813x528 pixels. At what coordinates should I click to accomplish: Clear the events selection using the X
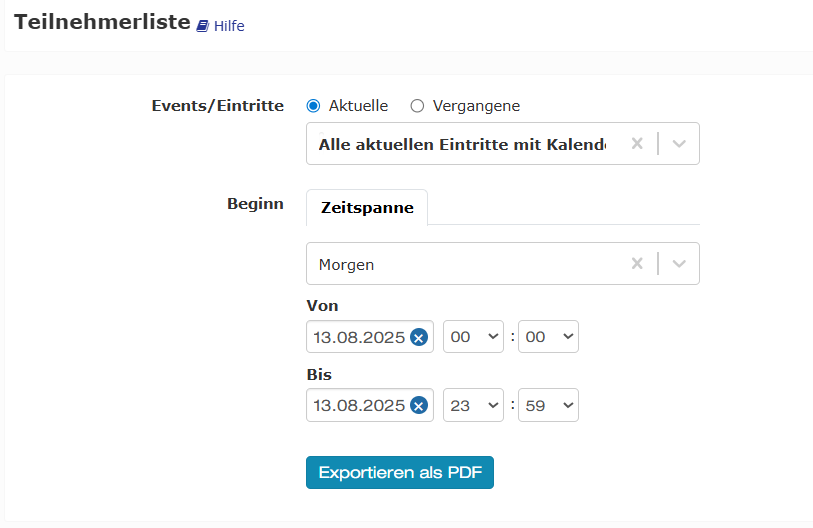click(637, 144)
